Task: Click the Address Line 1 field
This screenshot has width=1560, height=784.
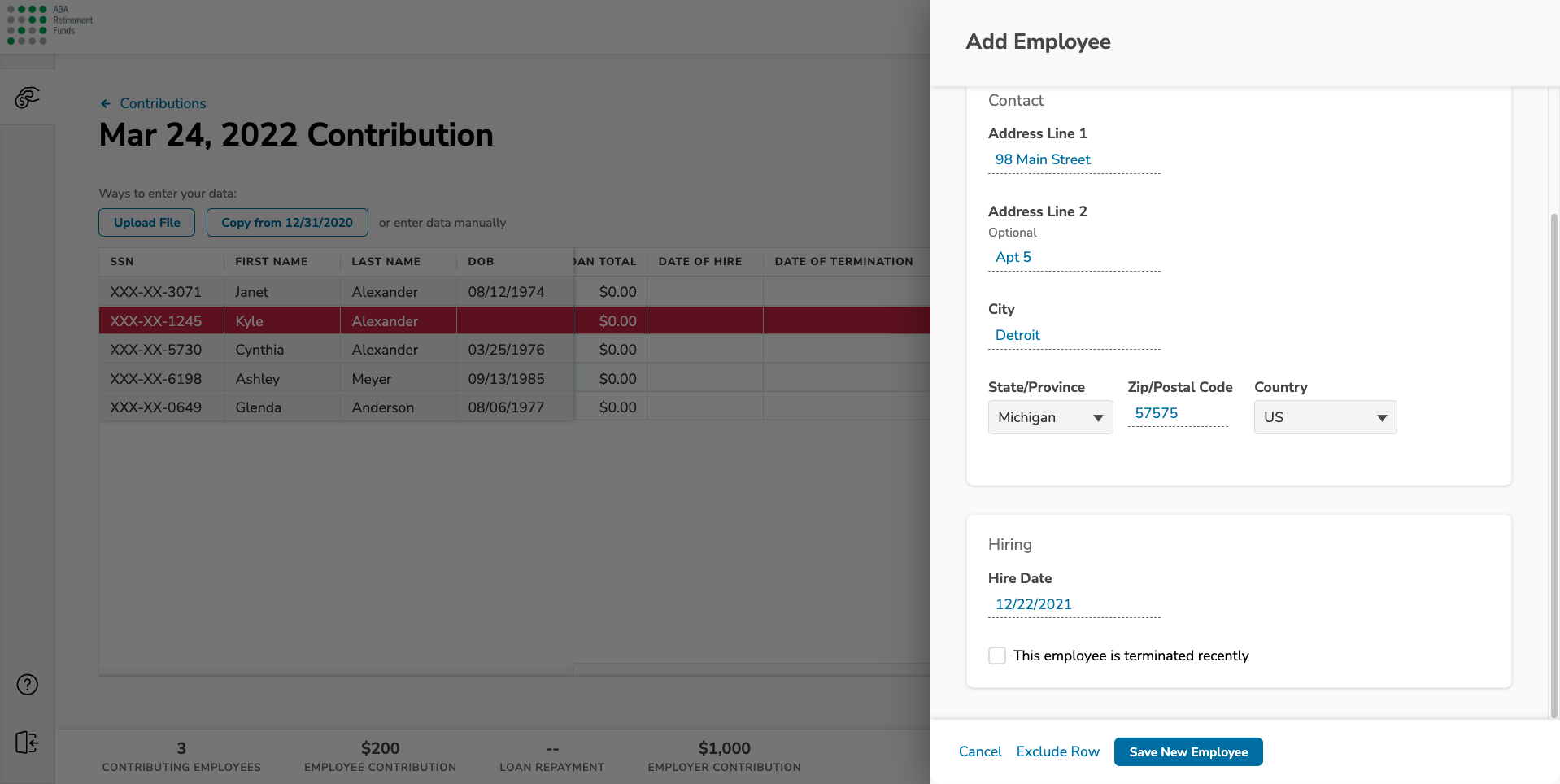Action: pos(1074,159)
